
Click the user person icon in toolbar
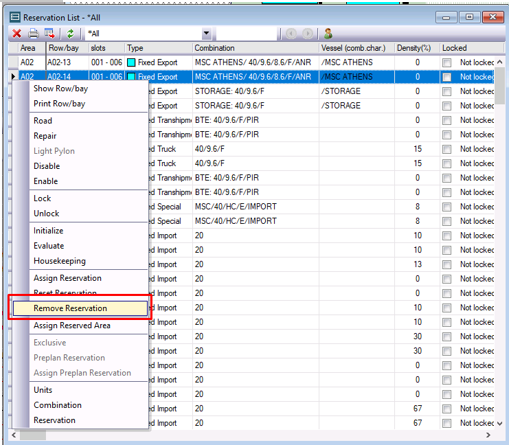[328, 33]
